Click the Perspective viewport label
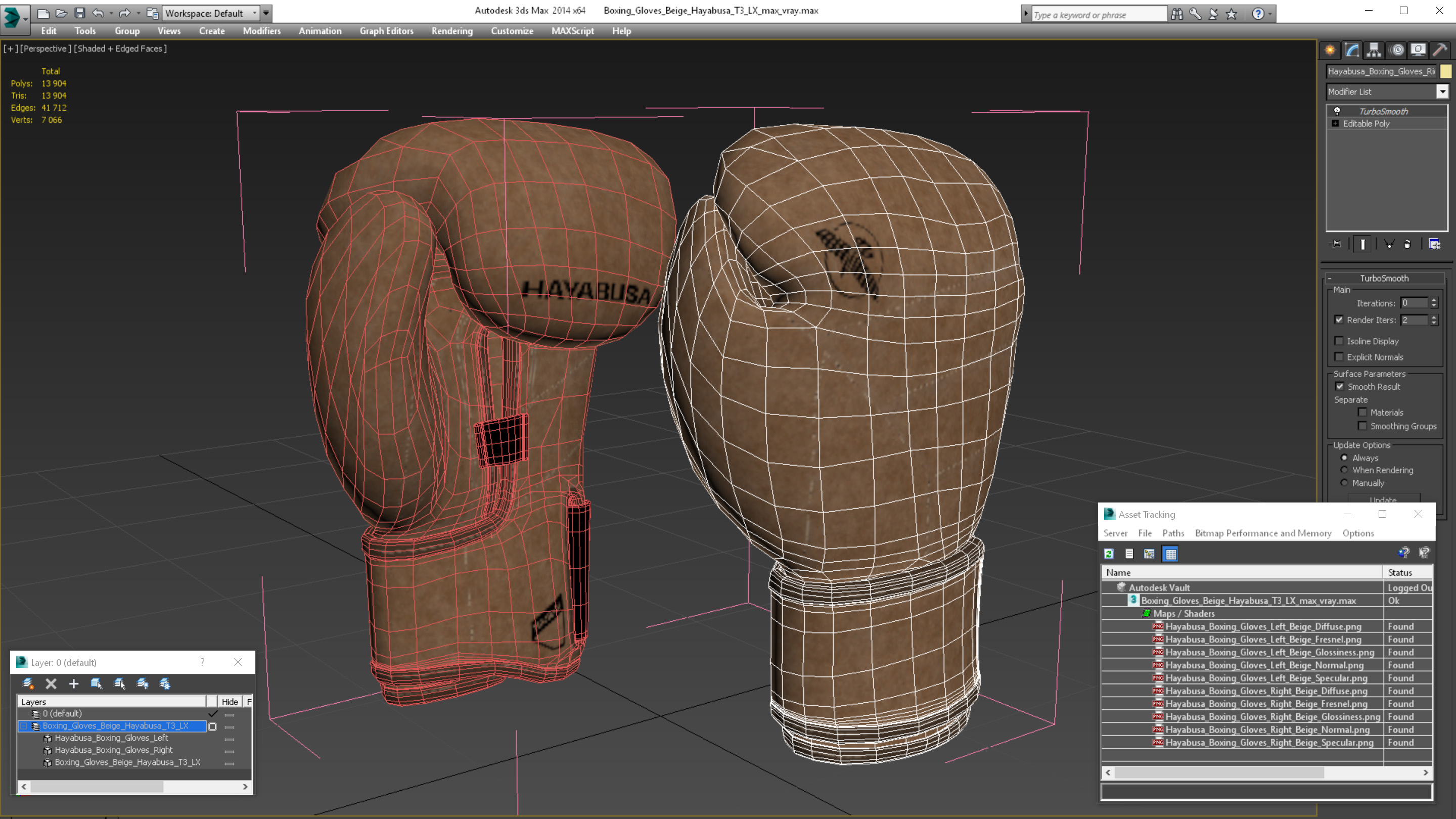The height and width of the screenshot is (819, 1456). point(46,49)
